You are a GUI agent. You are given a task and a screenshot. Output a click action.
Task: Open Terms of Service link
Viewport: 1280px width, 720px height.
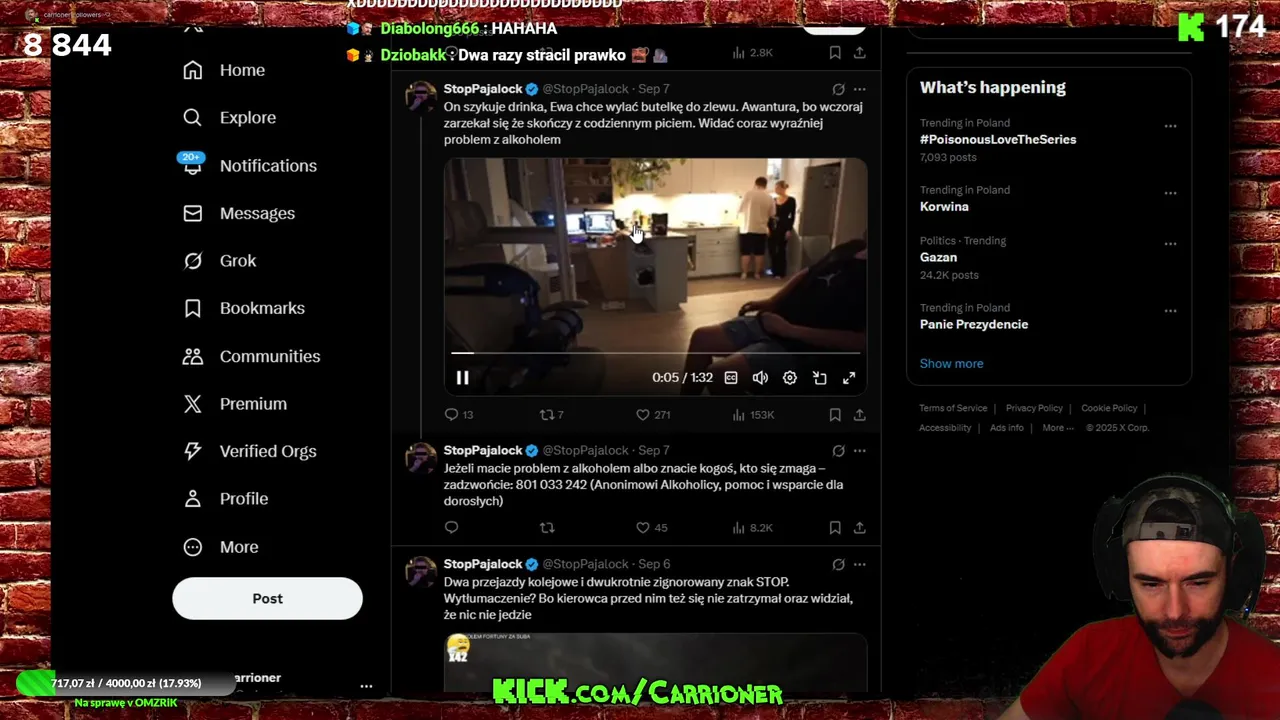pyautogui.click(x=953, y=408)
